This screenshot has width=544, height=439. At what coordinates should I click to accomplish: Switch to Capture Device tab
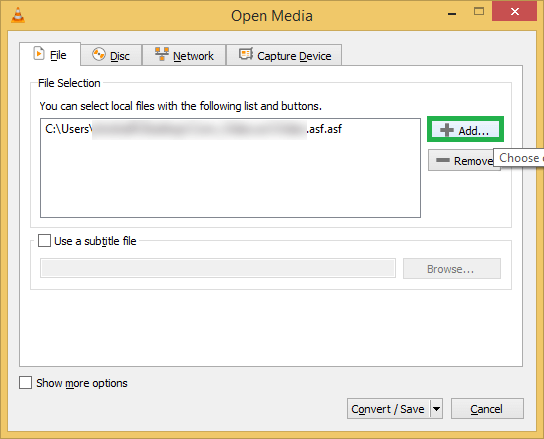(284, 55)
